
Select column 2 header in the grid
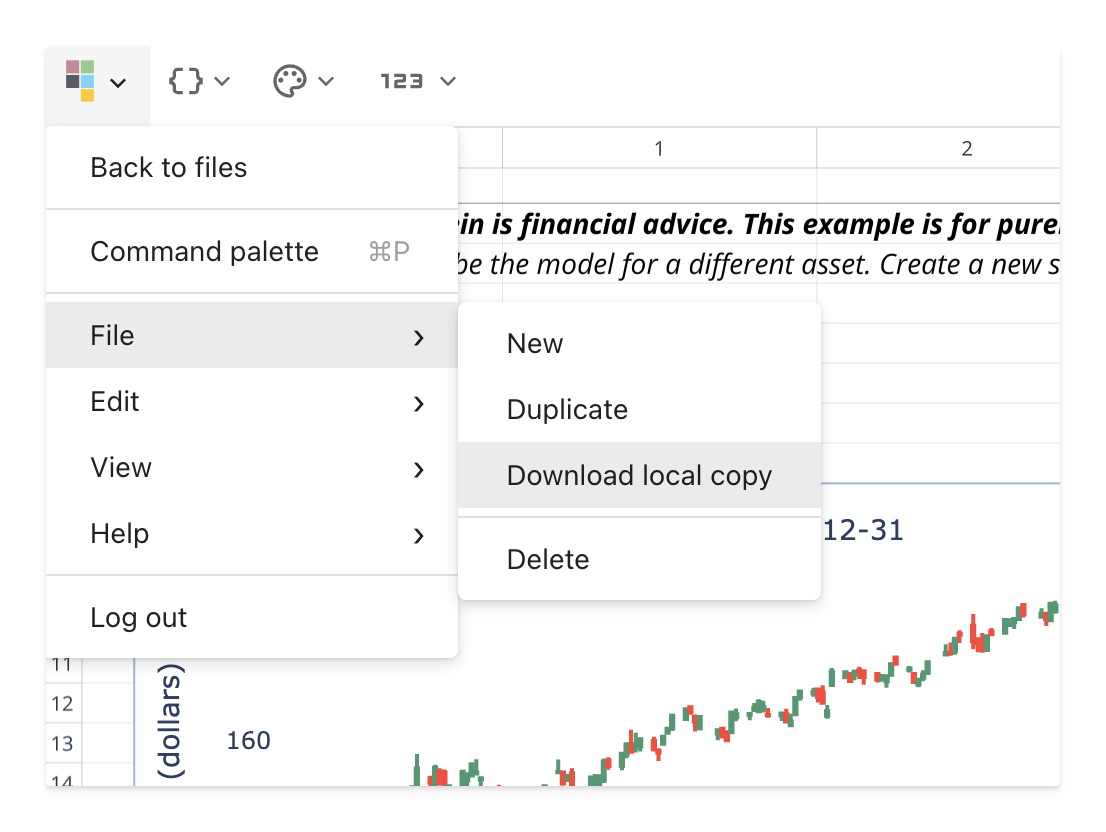(966, 149)
